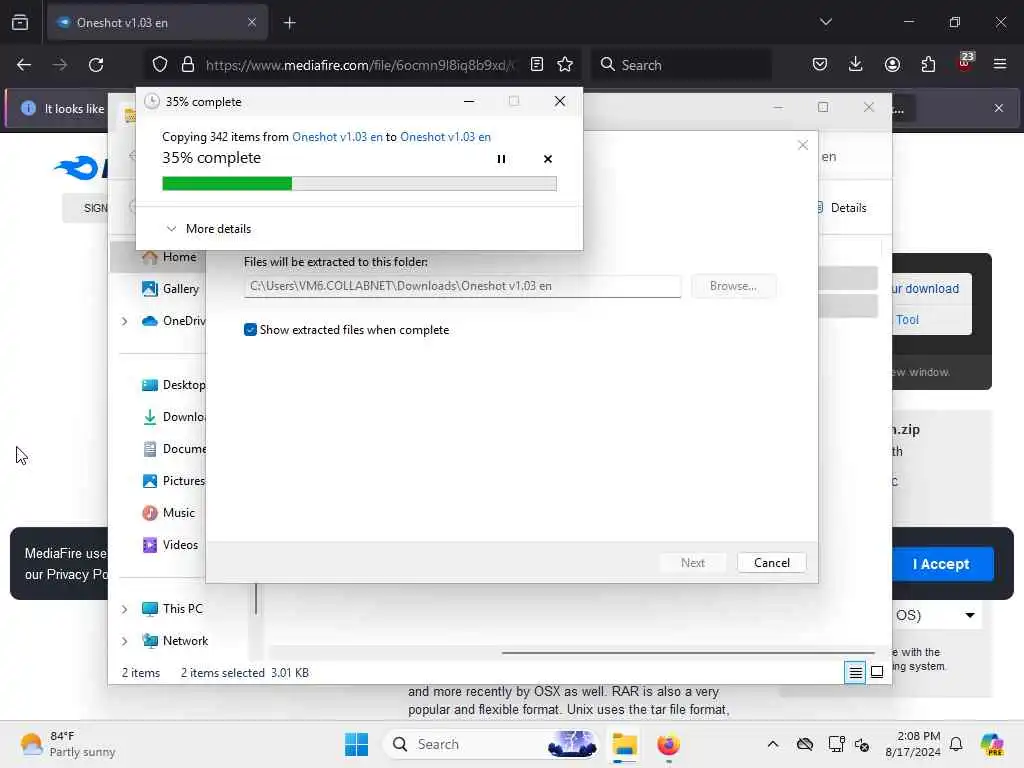The height and width of the screenshot is (768, 1024).
Task: Open Firefox extensions menu
Action: [928, 65]
